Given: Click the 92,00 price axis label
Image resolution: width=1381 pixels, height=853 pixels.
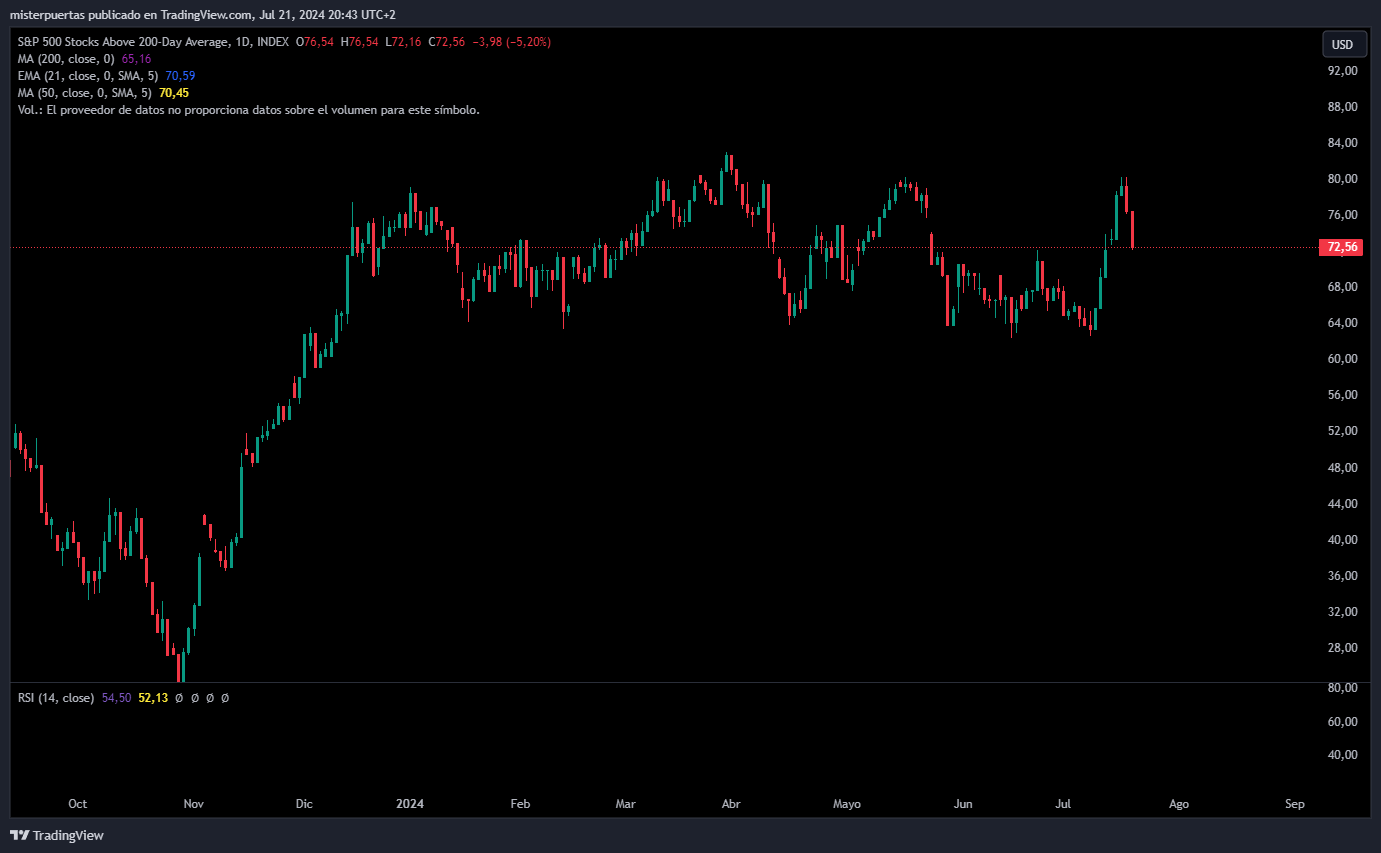Looking at the screenshot, I should 1342,71.
